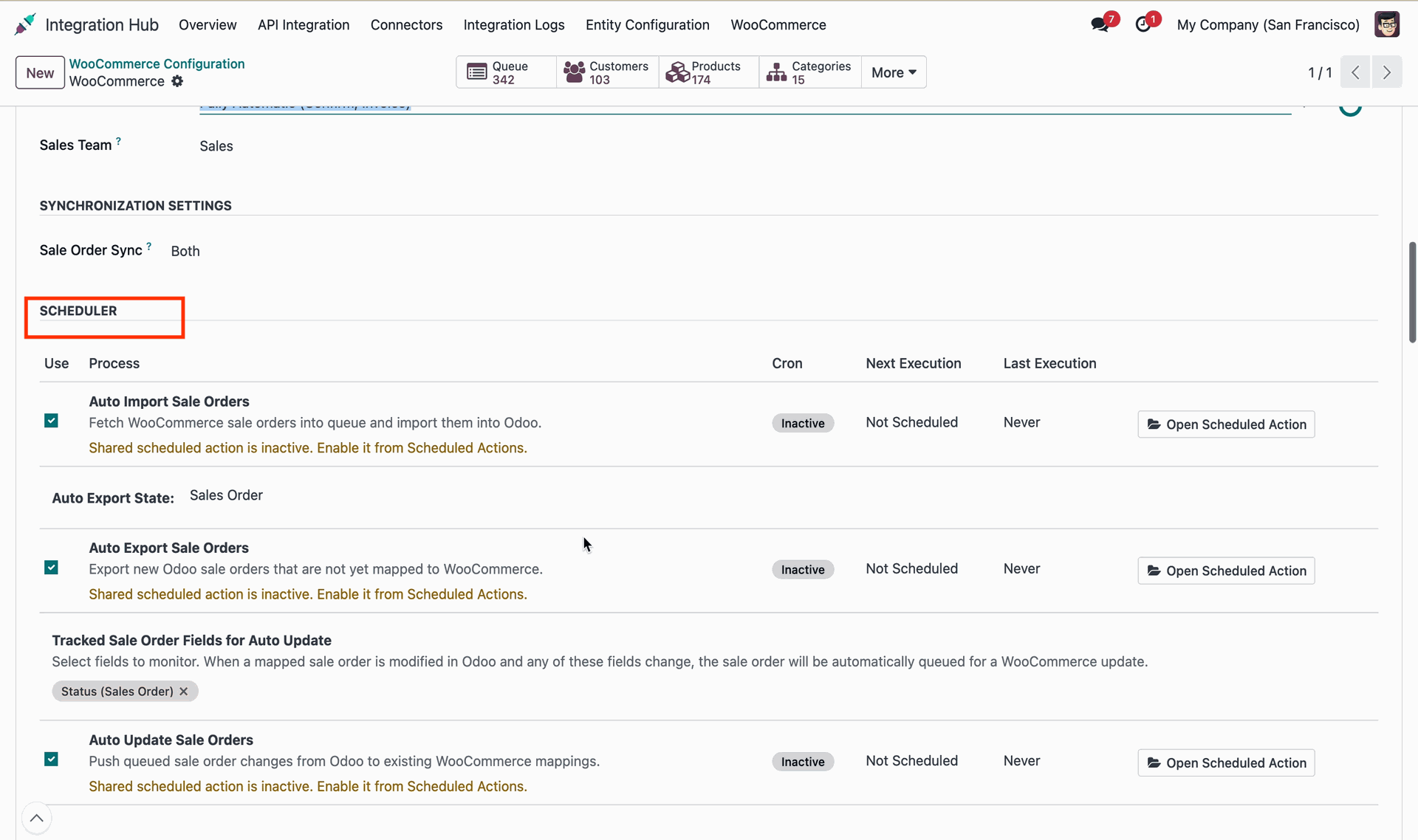This screenshot has width=1418, height=840.
Task: Click the Inactive badge for Auto Export Sale Orders
Action: 803,569
